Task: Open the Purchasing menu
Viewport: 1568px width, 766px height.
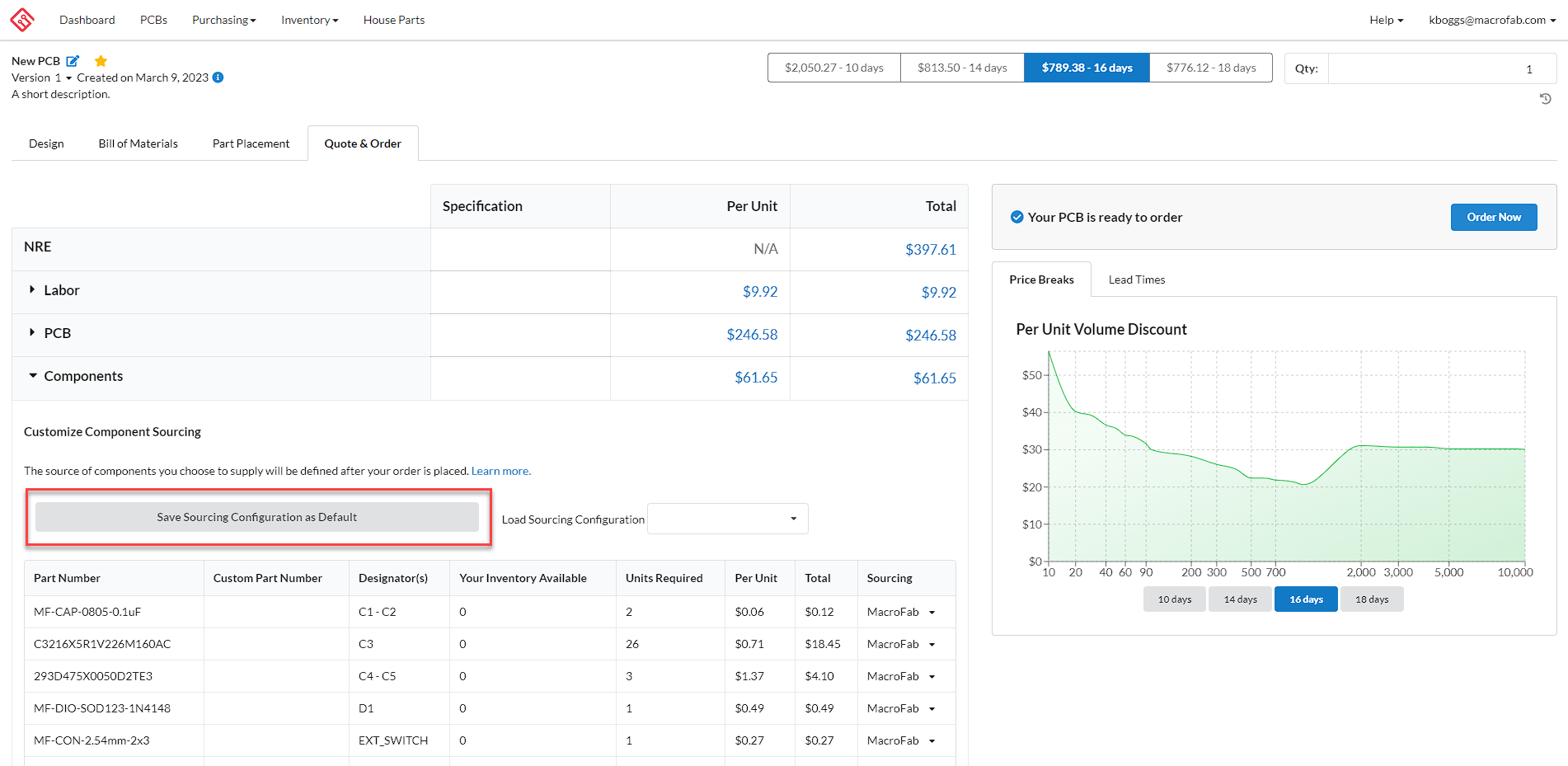Action: [223, 20]
